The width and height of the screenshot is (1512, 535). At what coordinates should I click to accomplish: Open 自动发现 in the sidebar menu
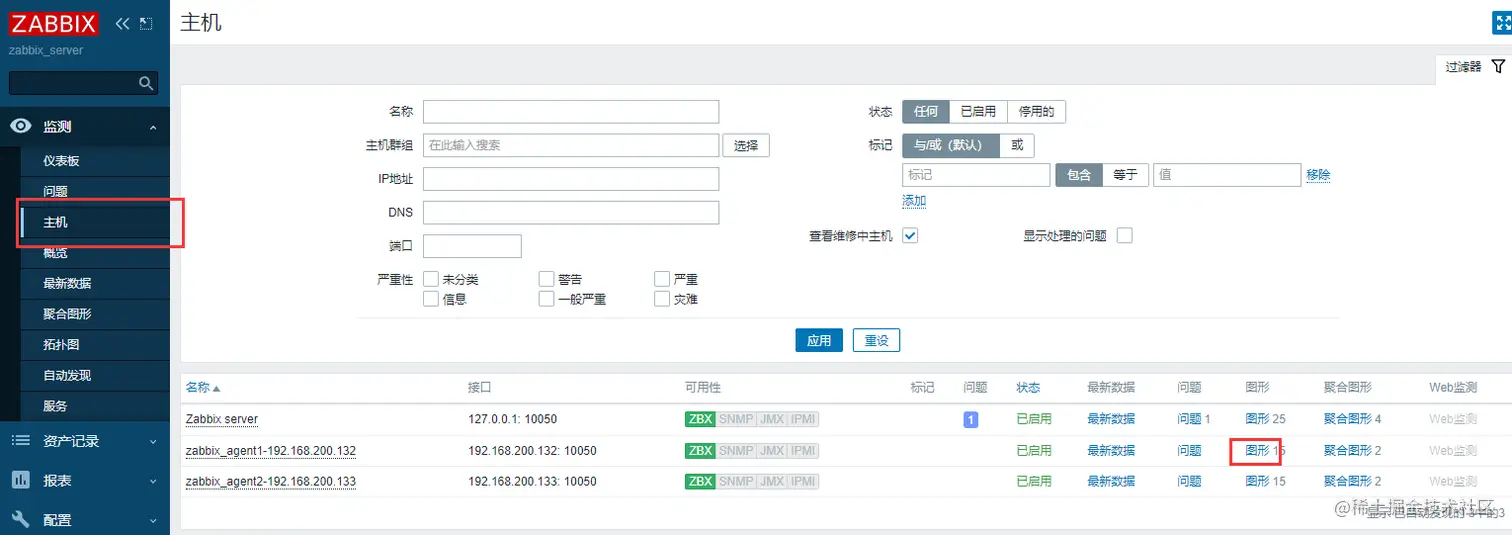pyautogui.click(x=67, y=376)
